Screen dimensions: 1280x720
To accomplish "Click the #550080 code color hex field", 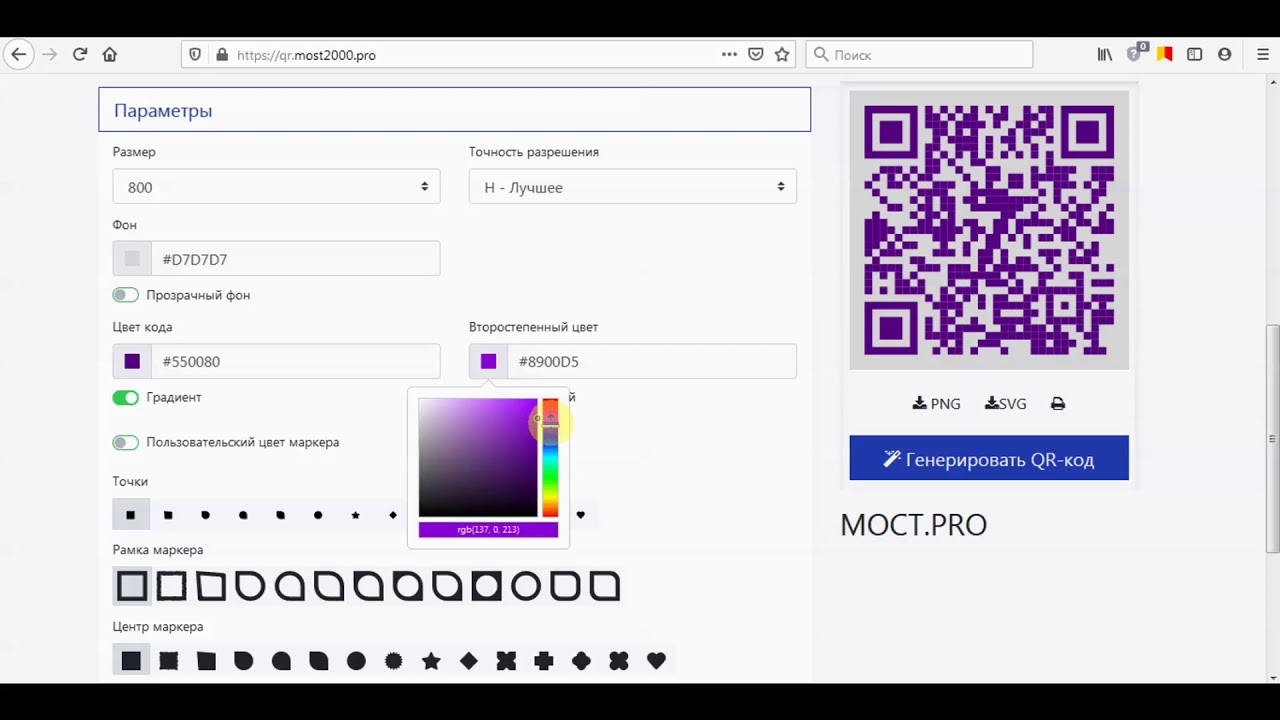I will click(295, 361).
